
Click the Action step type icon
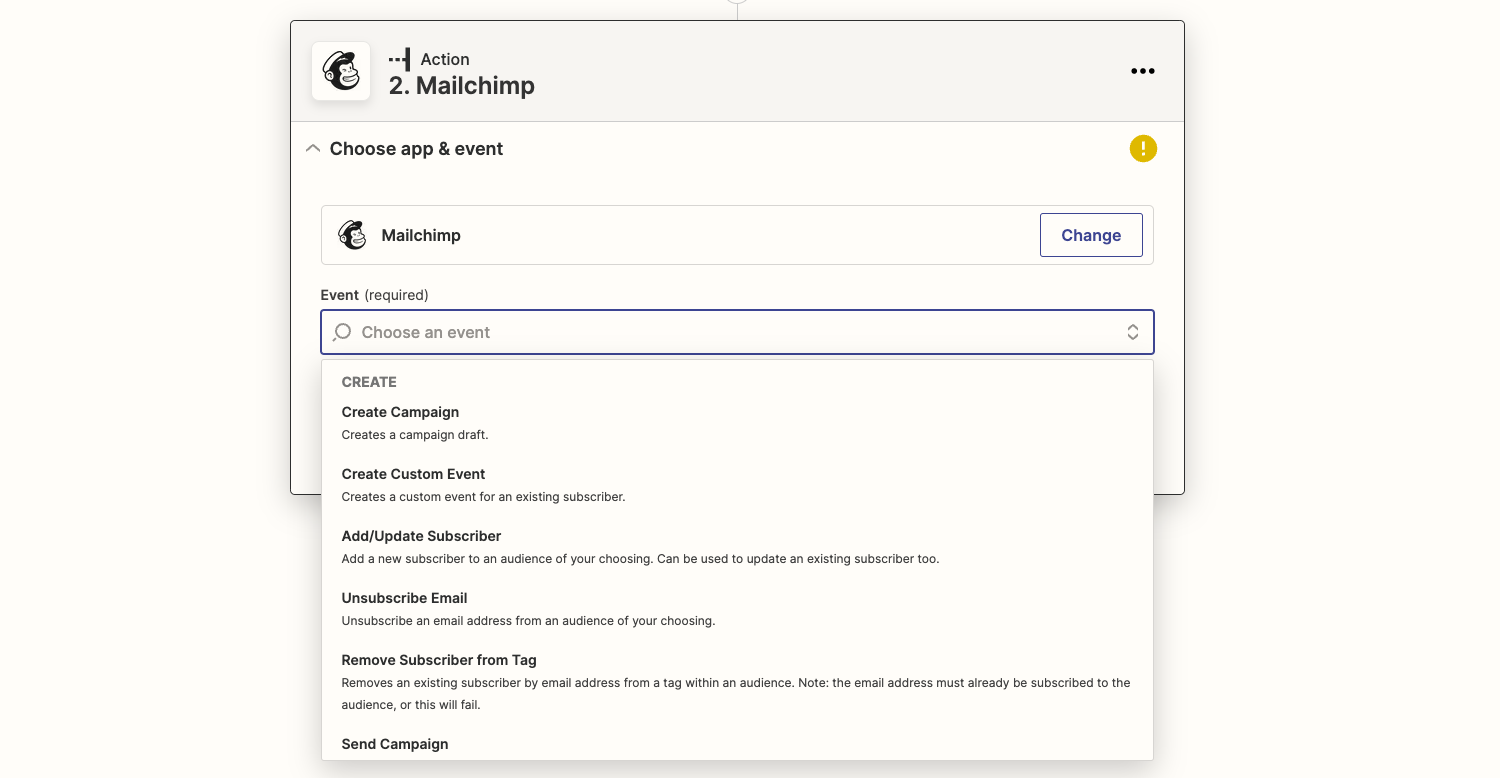[x=399, y=60]
